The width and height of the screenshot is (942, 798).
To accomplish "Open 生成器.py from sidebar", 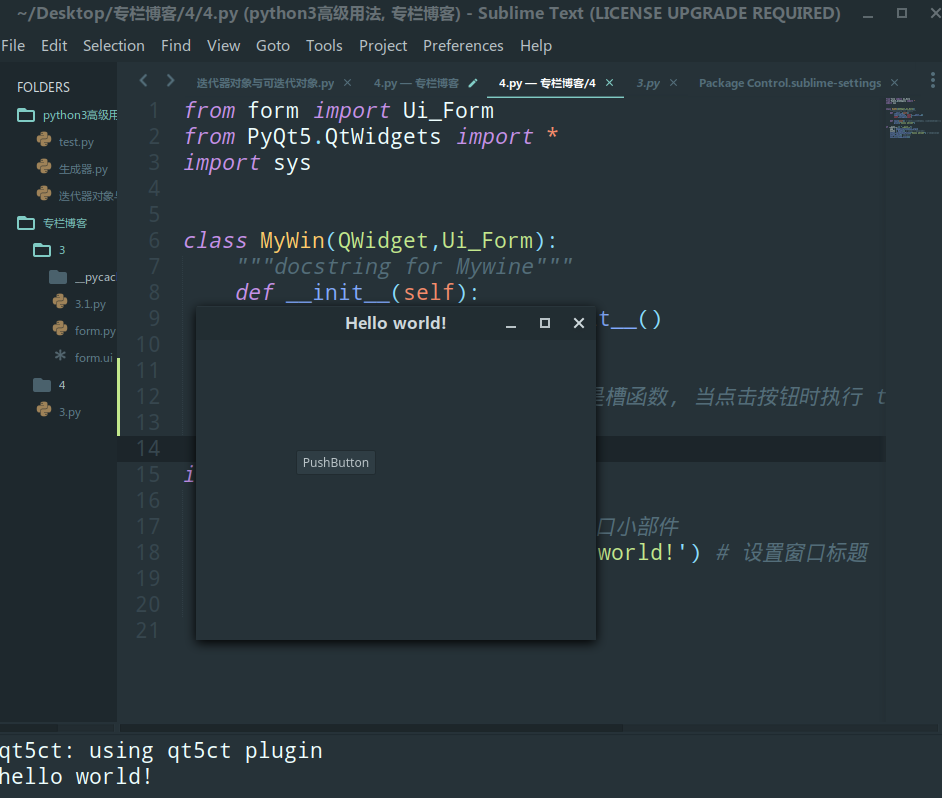I will (83, 169).
